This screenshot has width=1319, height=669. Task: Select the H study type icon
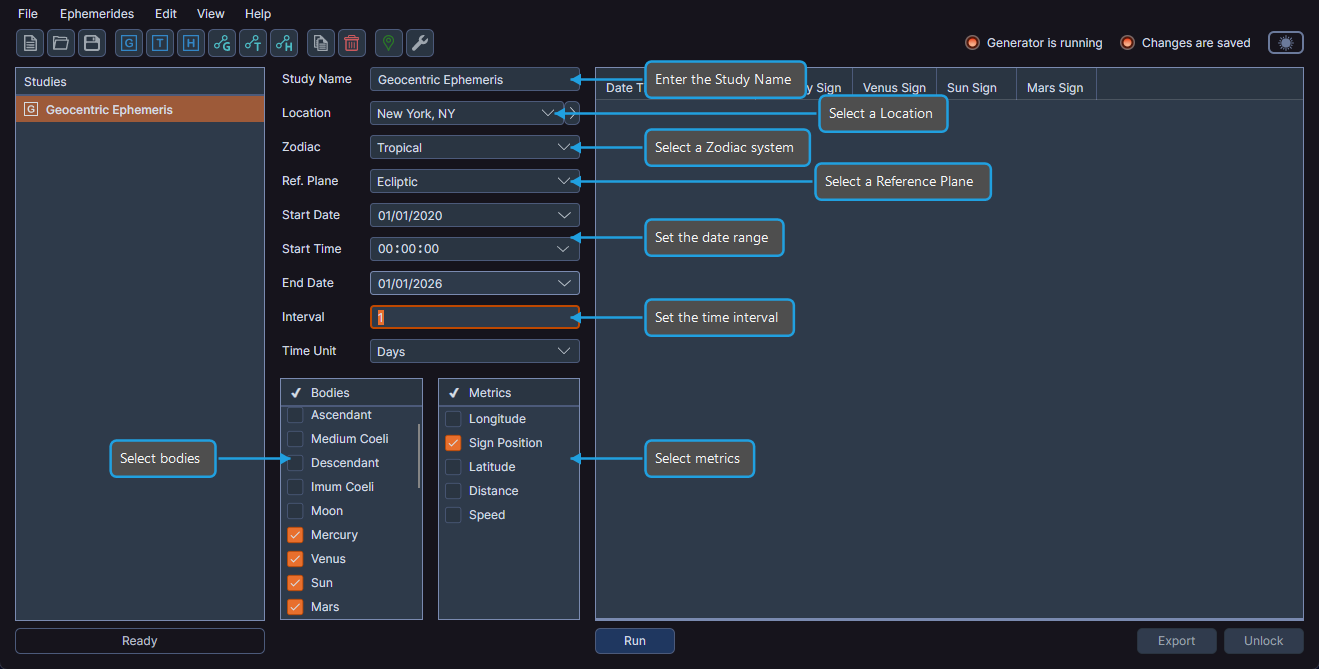point(190,43)
